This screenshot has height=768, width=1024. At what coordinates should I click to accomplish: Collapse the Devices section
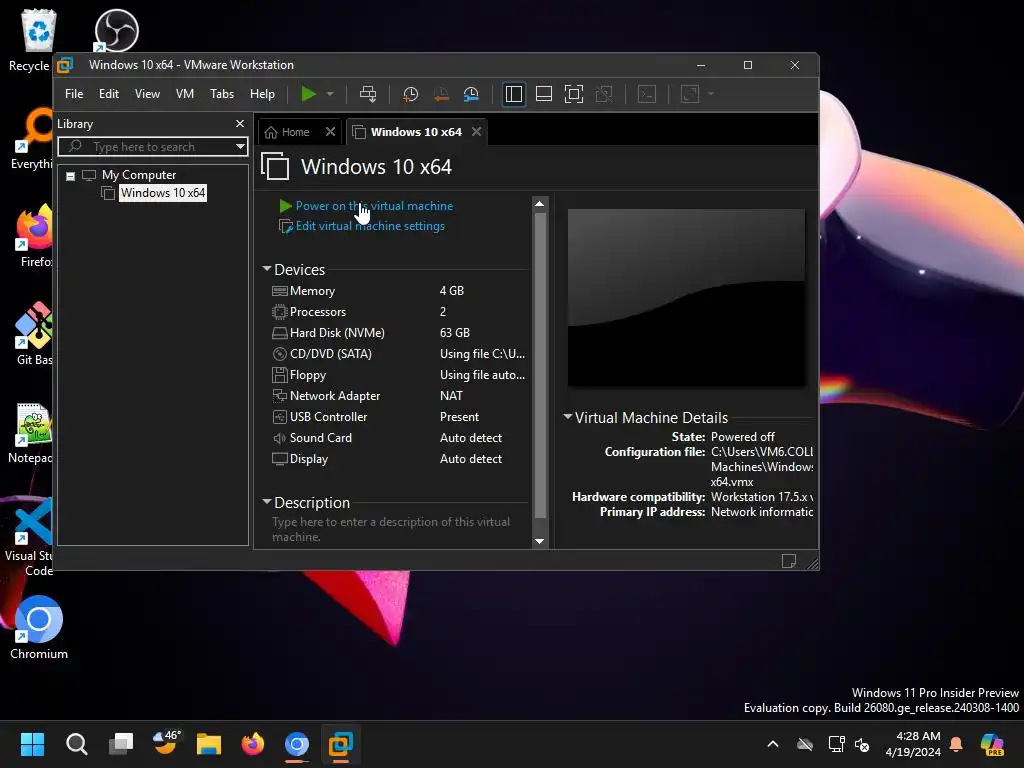(266, 269)
